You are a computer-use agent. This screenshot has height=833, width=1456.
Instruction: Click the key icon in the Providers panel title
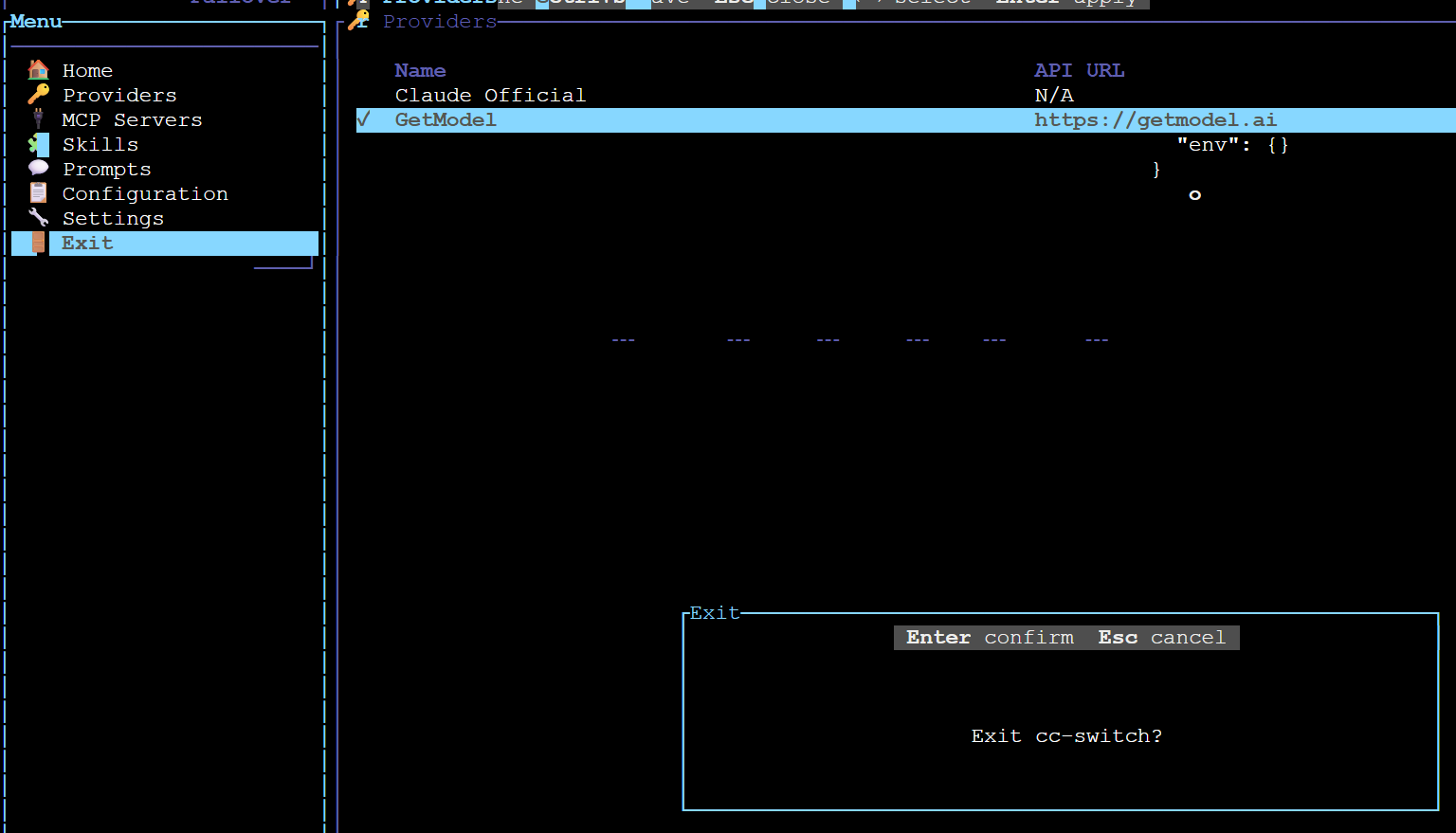[358, 20]
